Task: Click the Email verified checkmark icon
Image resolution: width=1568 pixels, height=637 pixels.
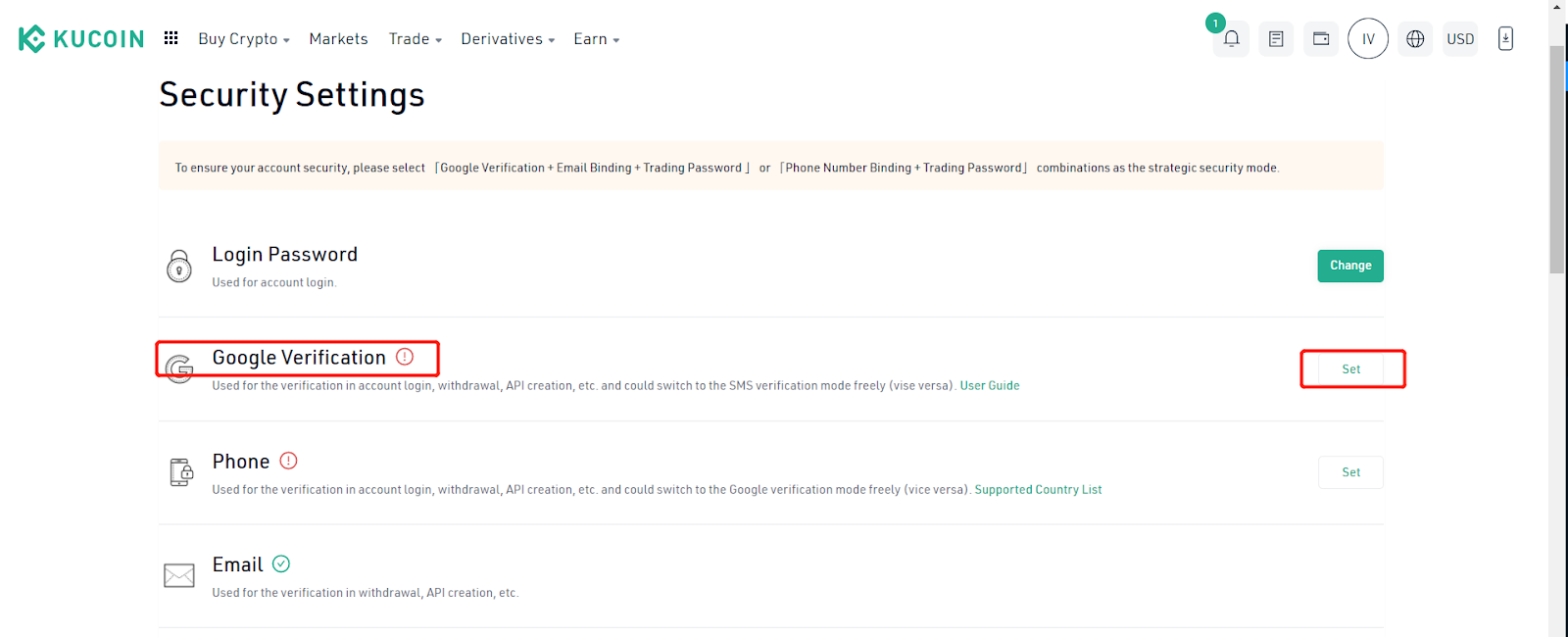Action: tap(281, 563)
